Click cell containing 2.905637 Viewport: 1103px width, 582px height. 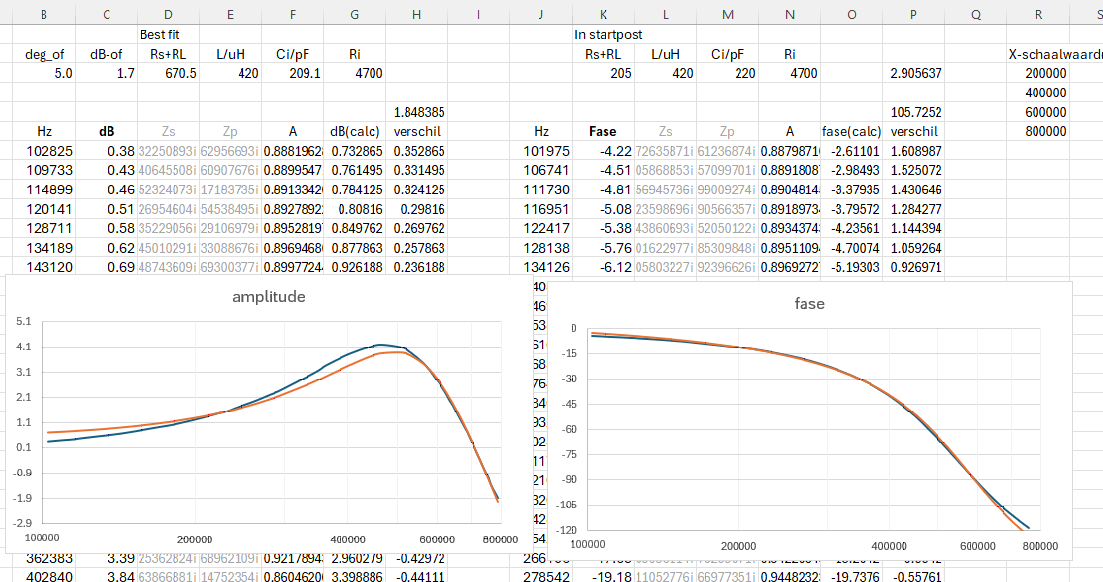913,73
